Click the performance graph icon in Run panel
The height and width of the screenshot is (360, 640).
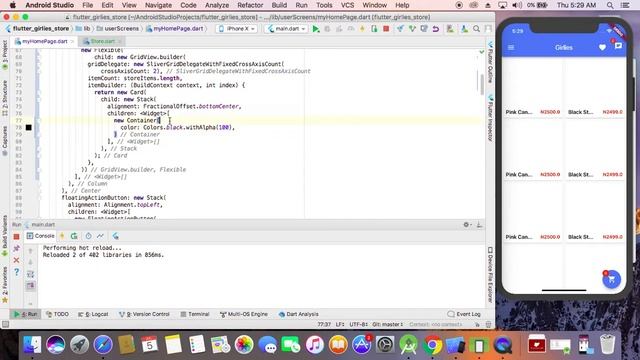[100, 236]
